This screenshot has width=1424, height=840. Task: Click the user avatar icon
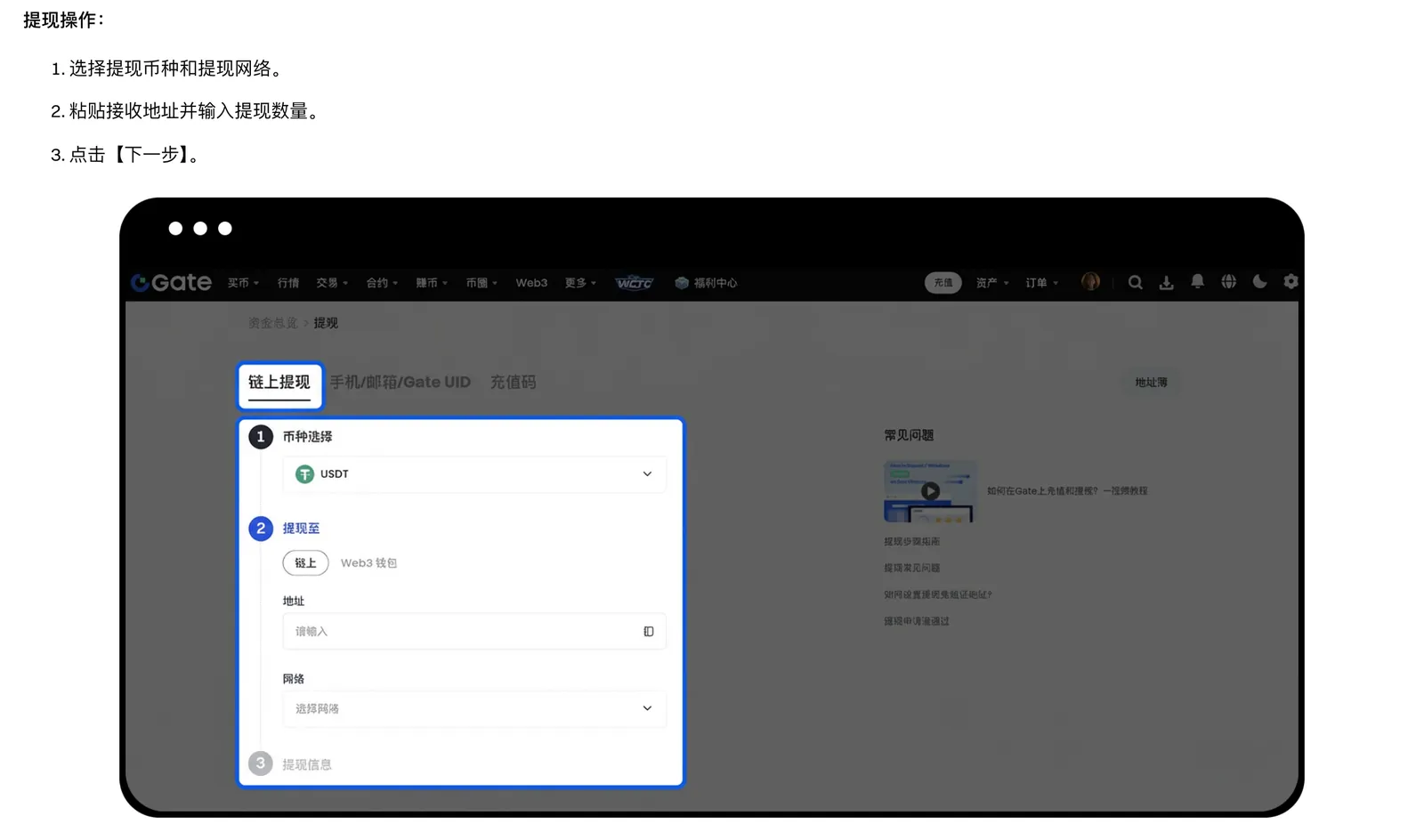1090,282
